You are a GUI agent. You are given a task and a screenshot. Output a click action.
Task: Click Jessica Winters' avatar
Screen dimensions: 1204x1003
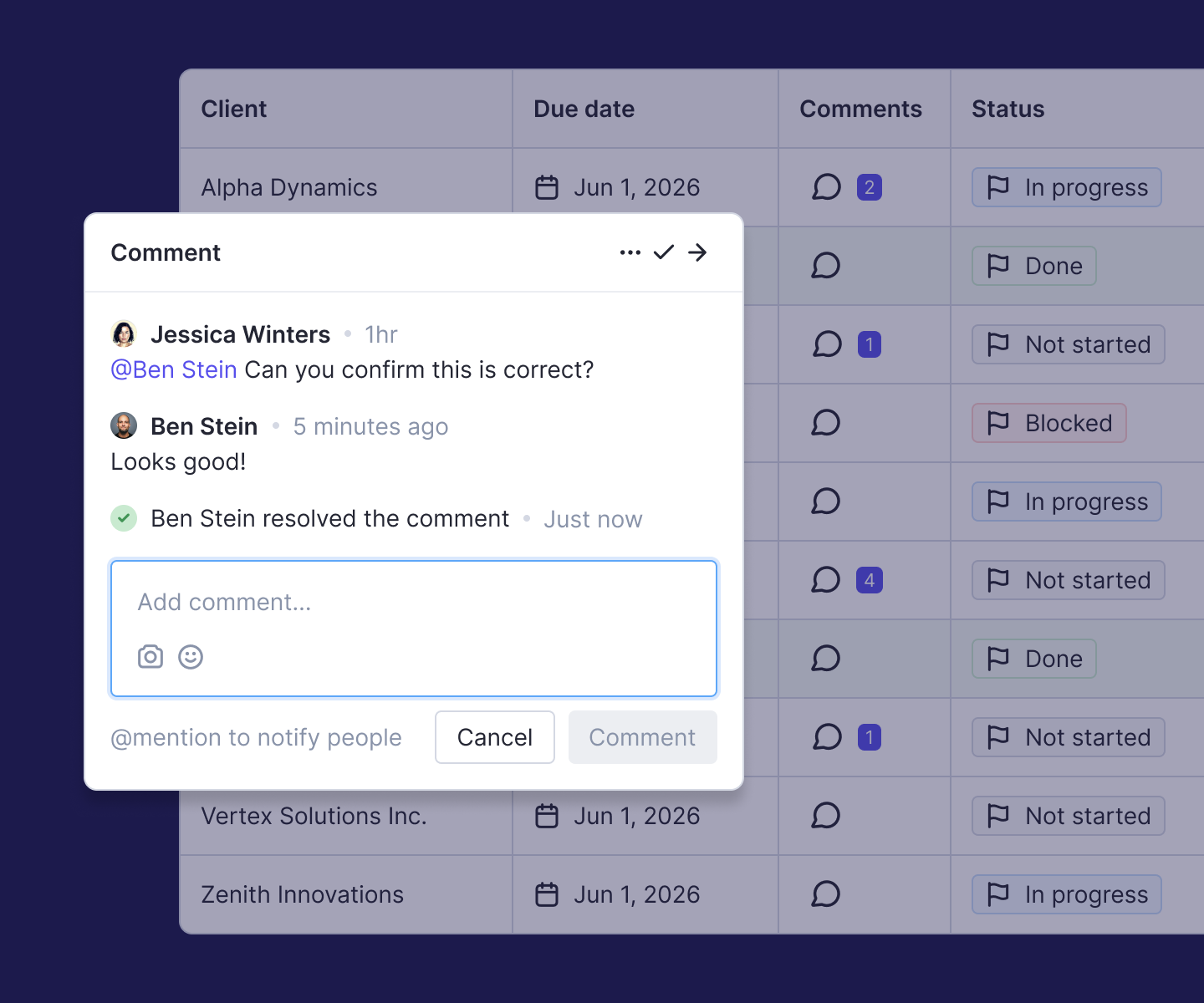pos(124,334)
